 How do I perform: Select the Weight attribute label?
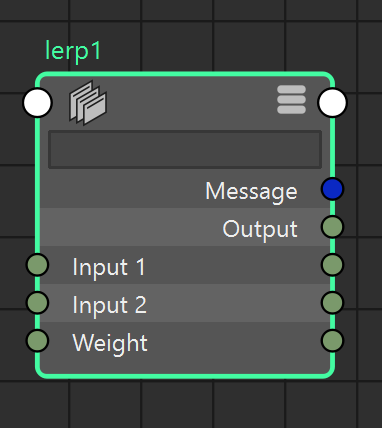[x=110, y=343]
